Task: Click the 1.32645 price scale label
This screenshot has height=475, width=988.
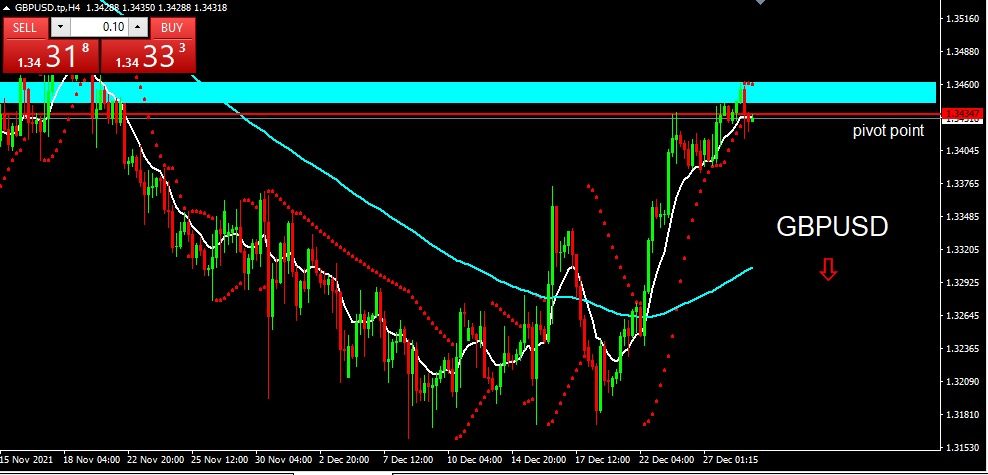Action: [x=962, y=316]
